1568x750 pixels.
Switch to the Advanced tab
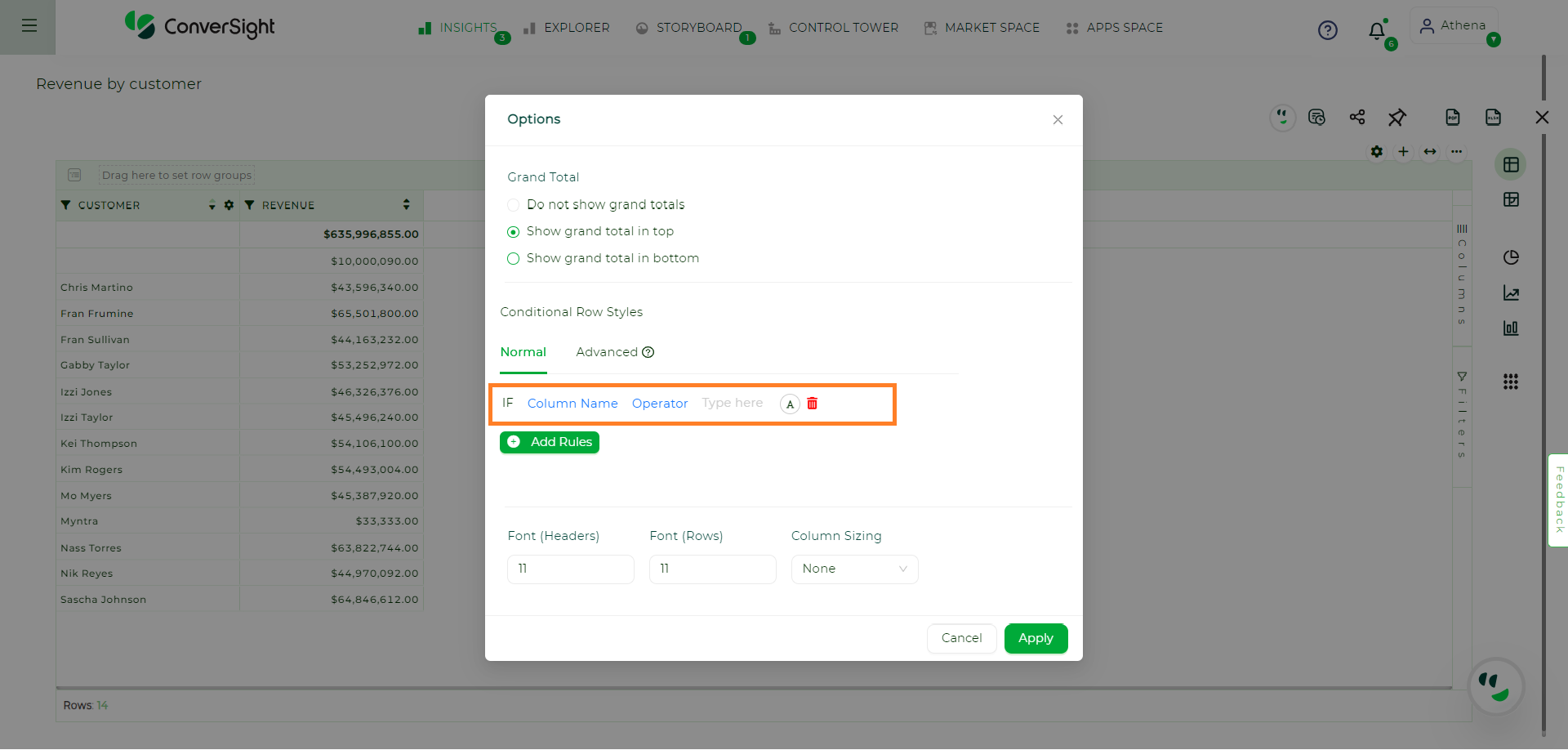pyautogui.click(x=615, y=352)
